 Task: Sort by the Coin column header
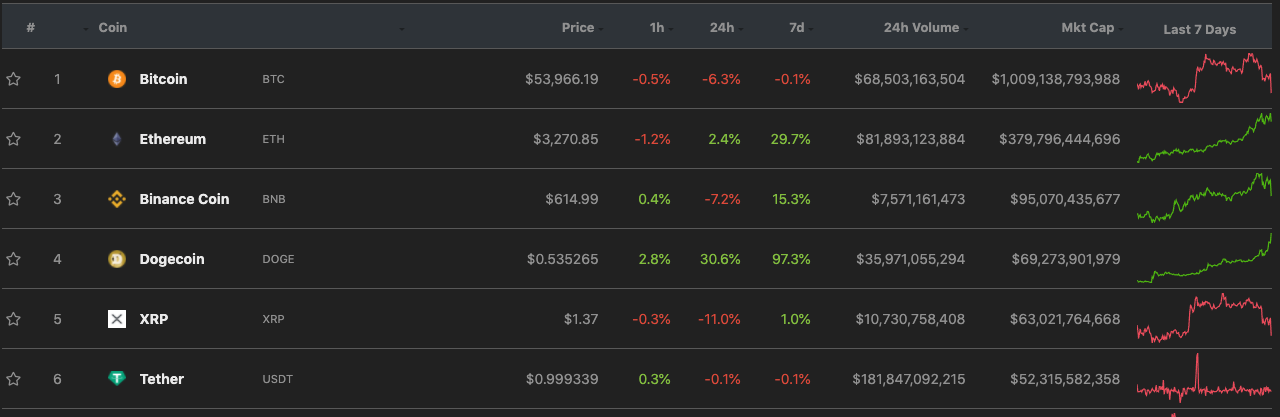113,28
